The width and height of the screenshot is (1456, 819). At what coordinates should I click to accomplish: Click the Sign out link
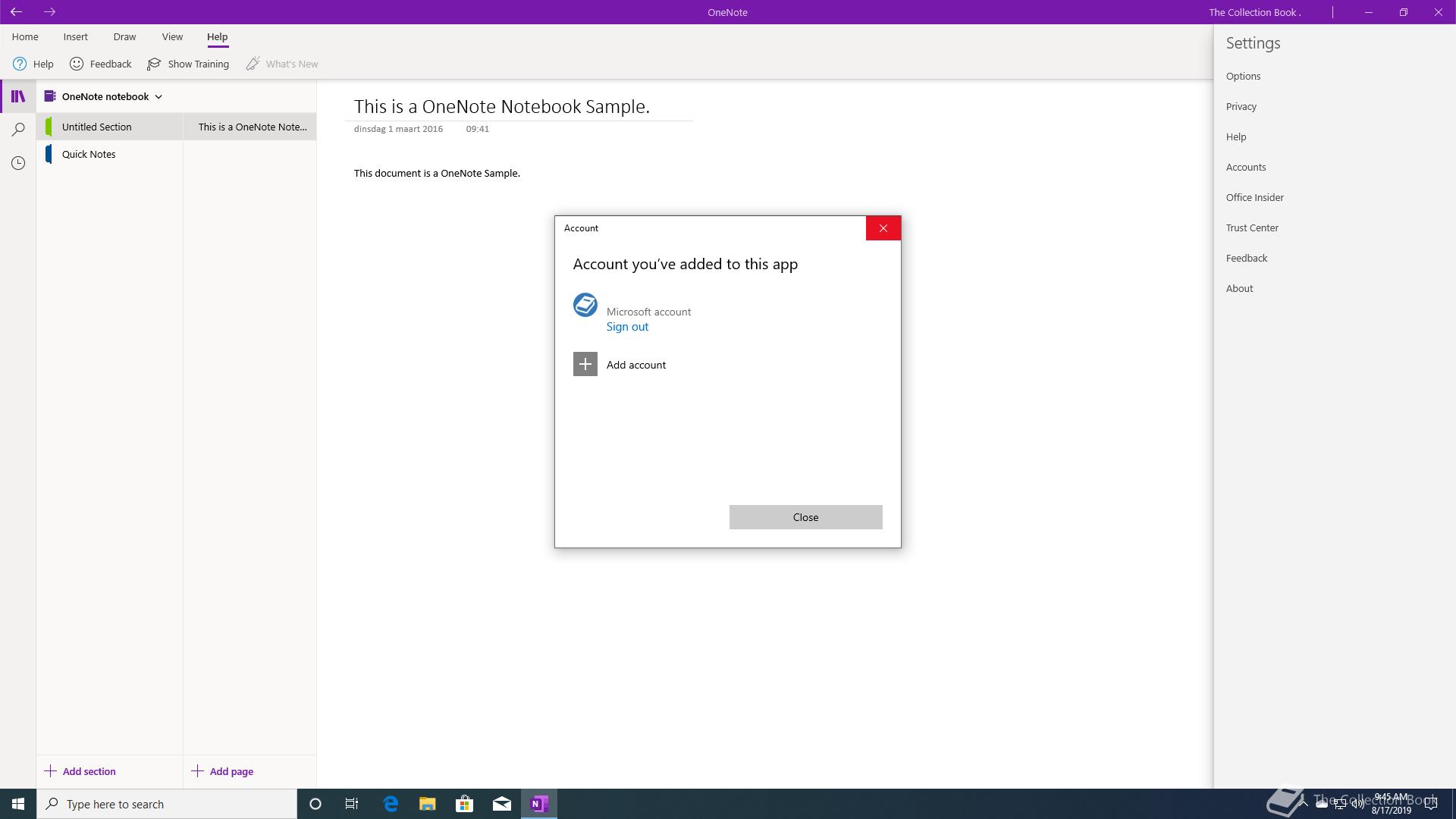coord(627,327)
